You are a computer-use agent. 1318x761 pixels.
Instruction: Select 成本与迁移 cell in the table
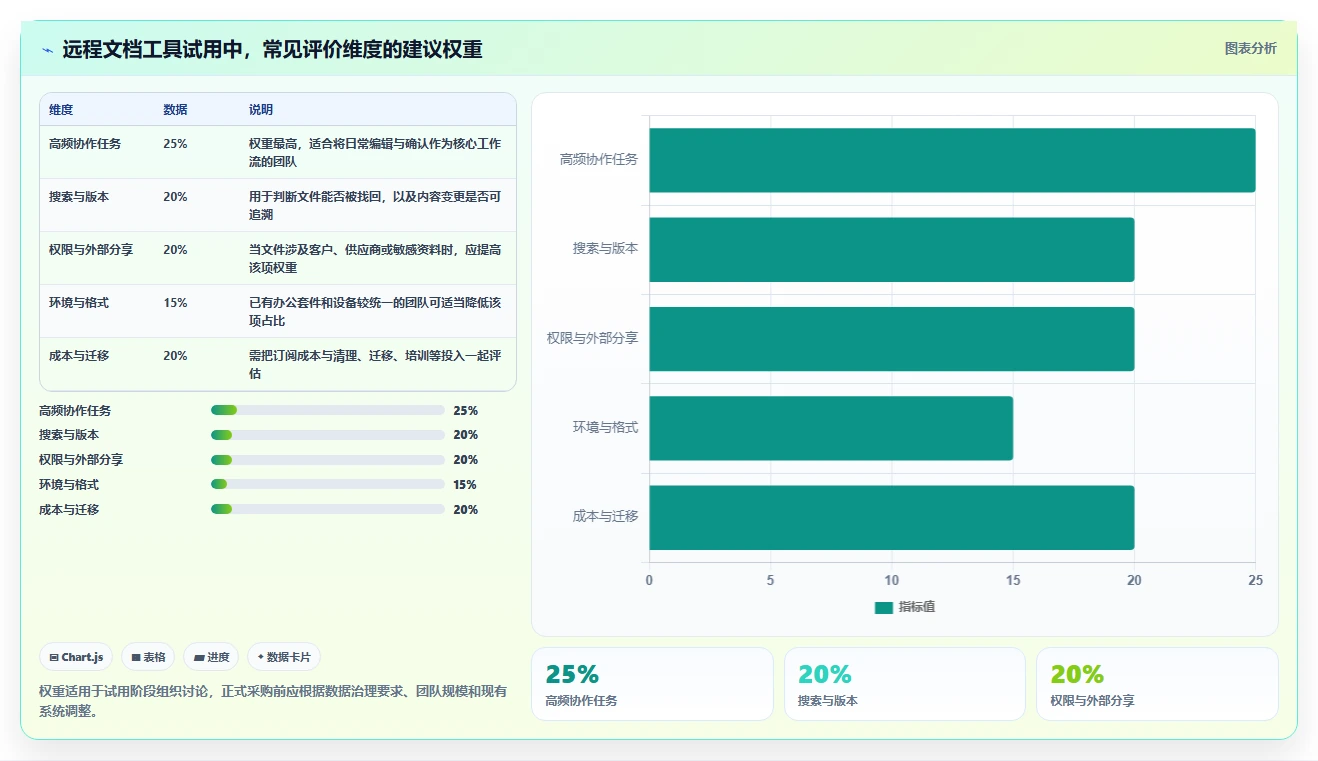[79, 356]
